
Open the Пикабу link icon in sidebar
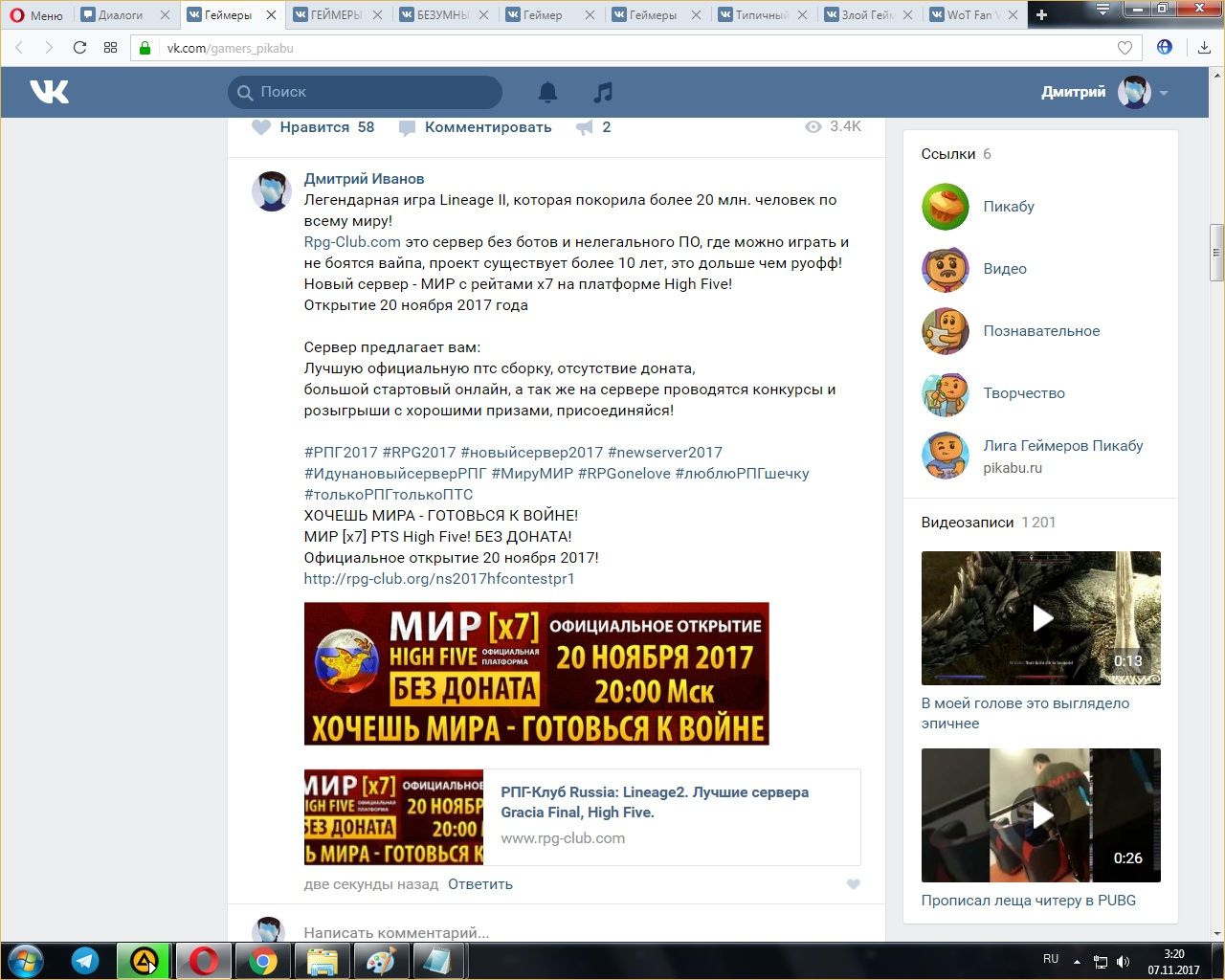coord(946,207)
